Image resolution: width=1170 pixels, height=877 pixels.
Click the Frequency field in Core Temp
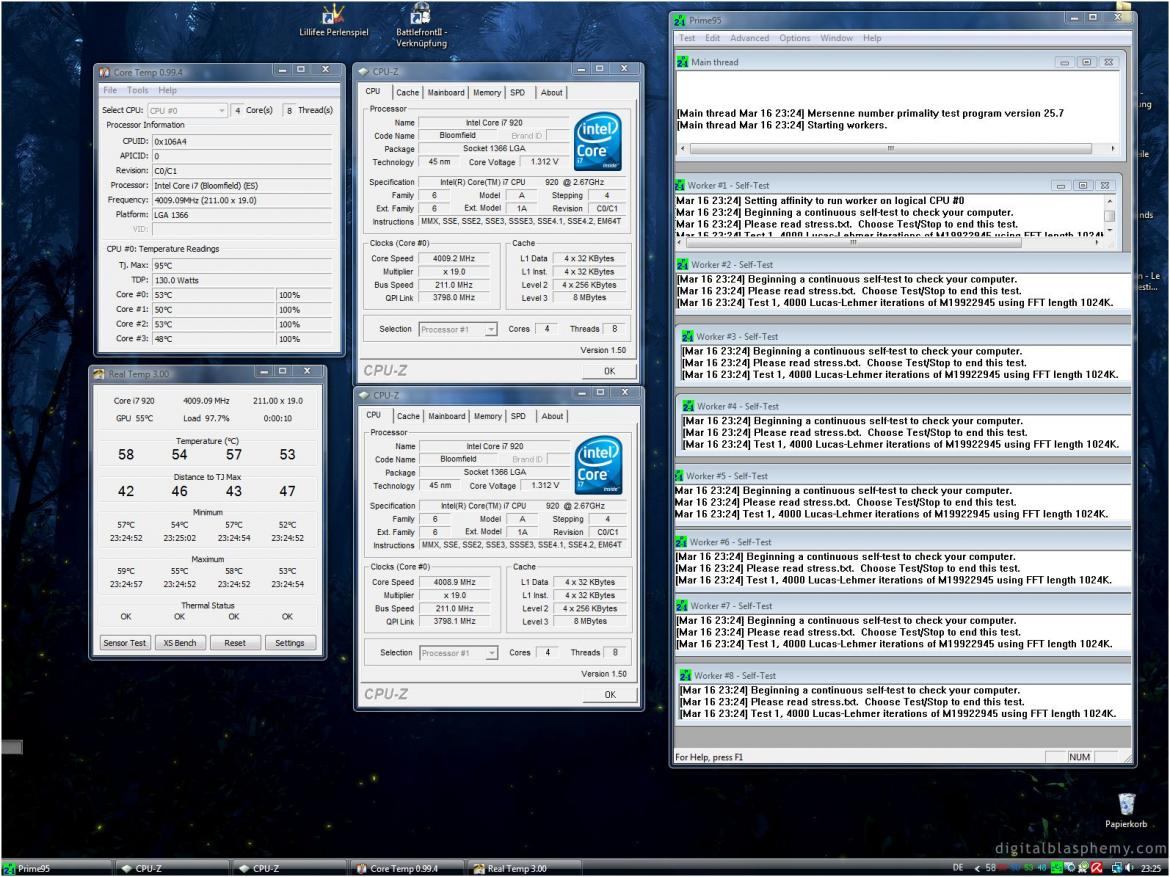tap(243, 200)
